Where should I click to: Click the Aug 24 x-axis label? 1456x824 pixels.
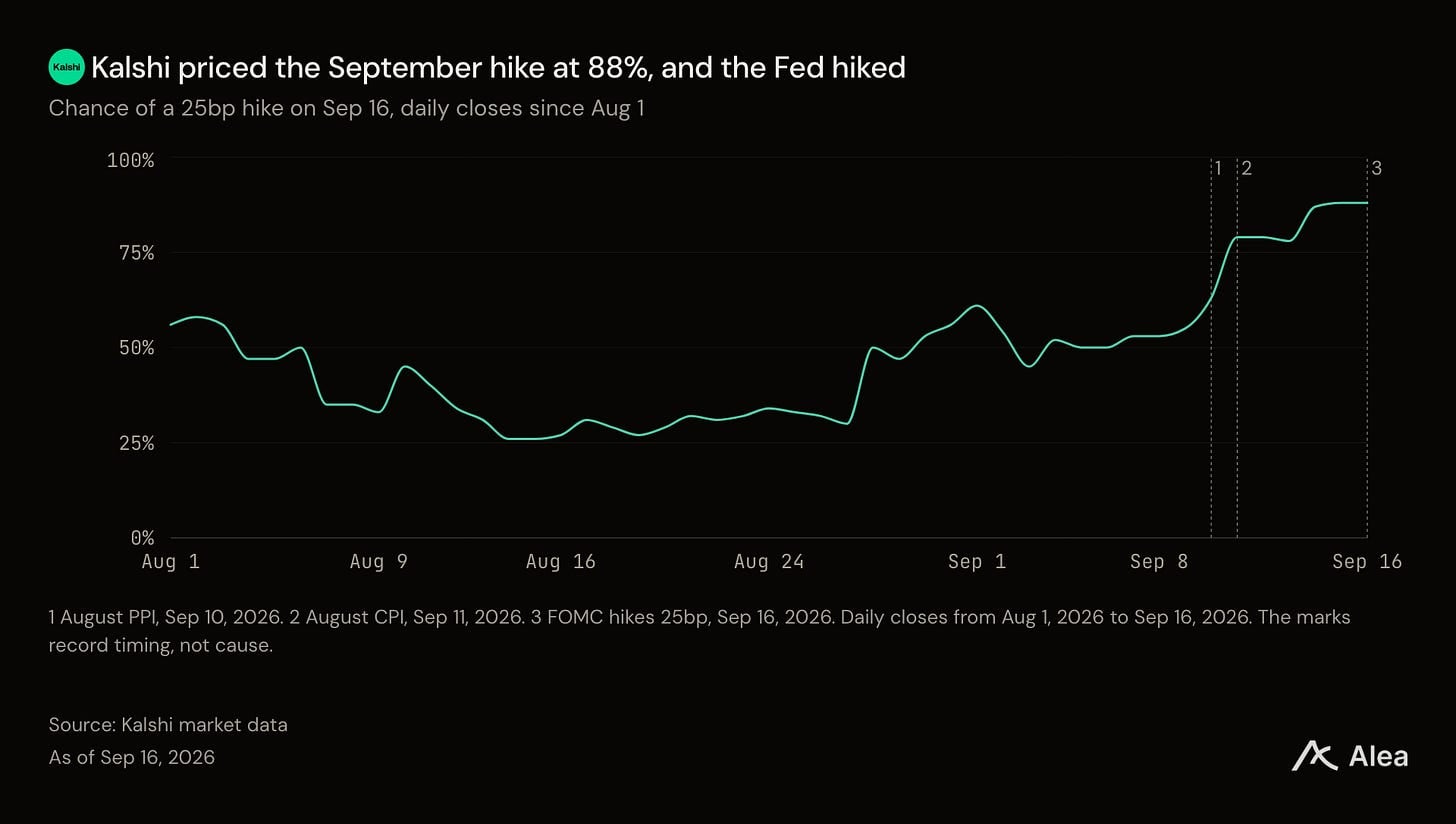pos(769,562)
